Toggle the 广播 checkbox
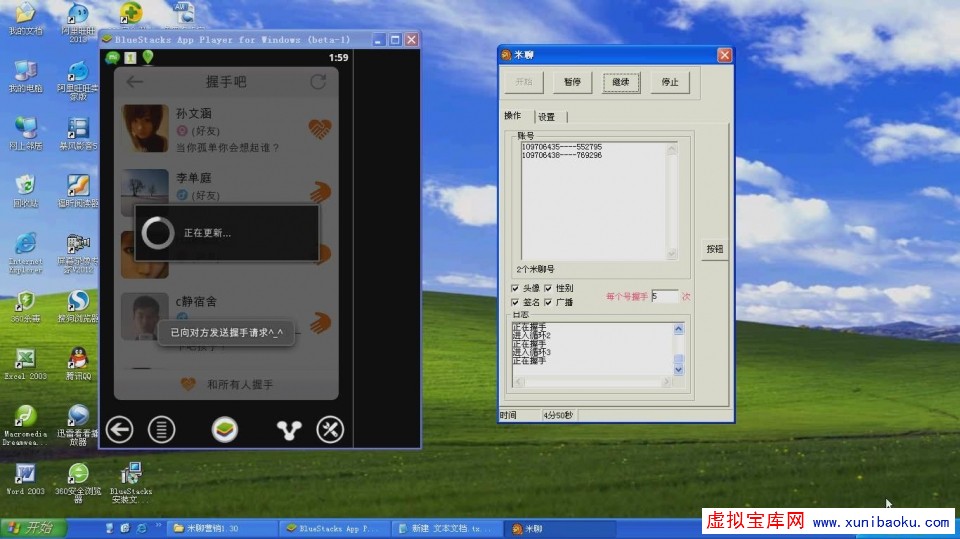This screenshot has width=960, height=539. pos(548,302)
